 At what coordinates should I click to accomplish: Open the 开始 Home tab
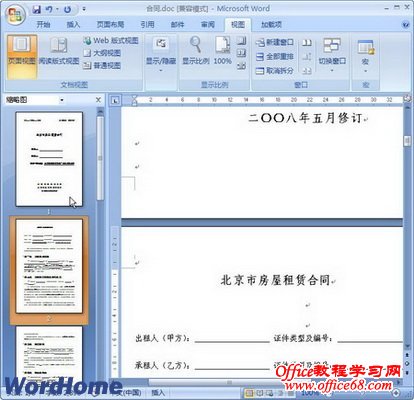pos(43,24)
